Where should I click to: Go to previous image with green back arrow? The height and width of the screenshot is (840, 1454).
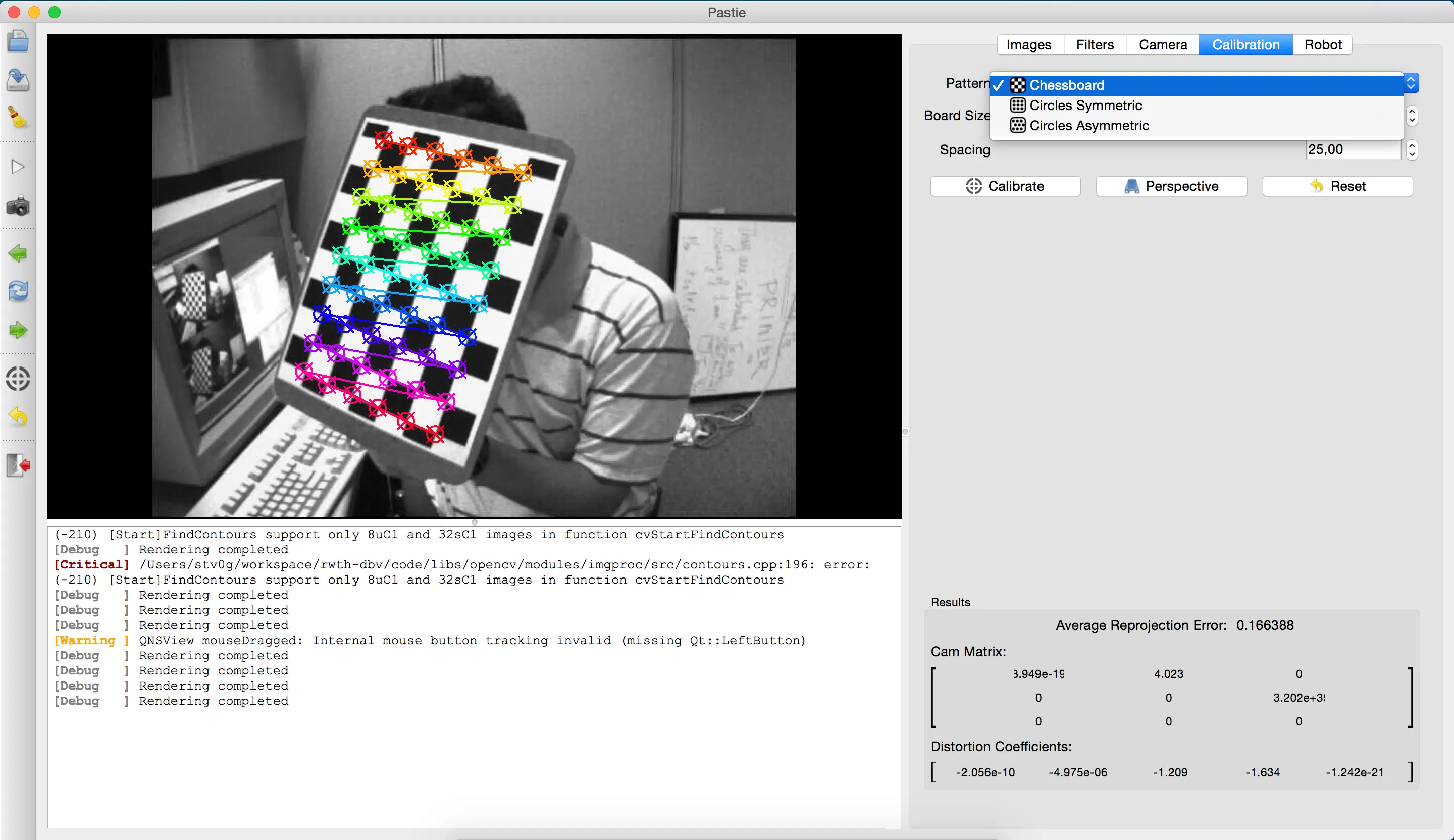pyautogui.click(x=18, y=253)
